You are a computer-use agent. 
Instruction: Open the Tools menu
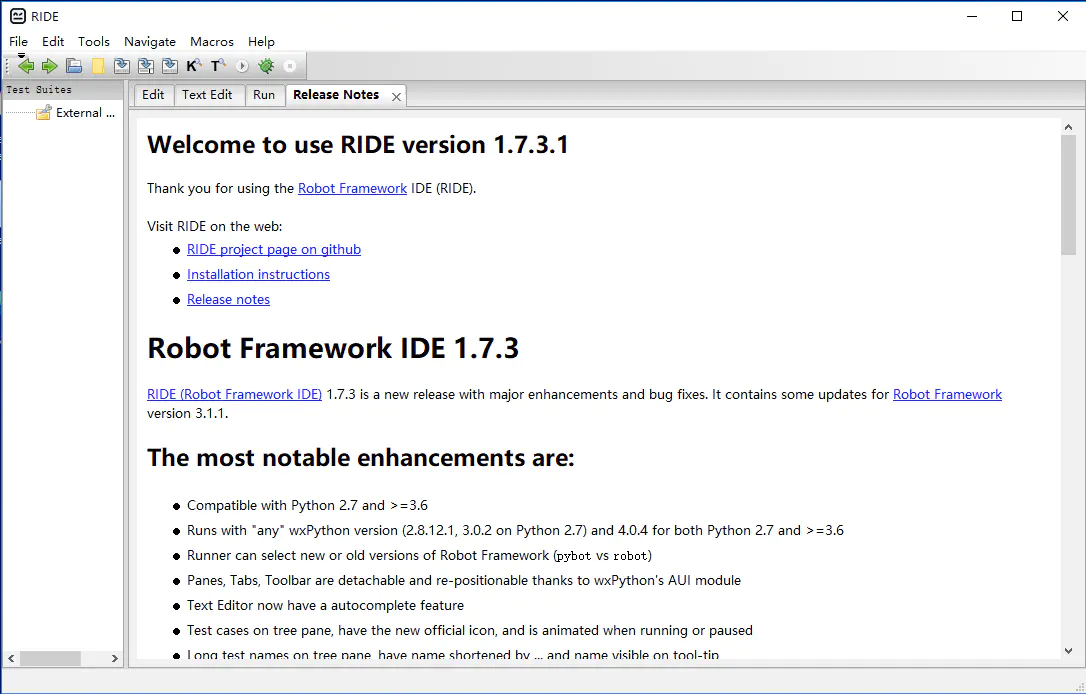[x=94, y=42]
